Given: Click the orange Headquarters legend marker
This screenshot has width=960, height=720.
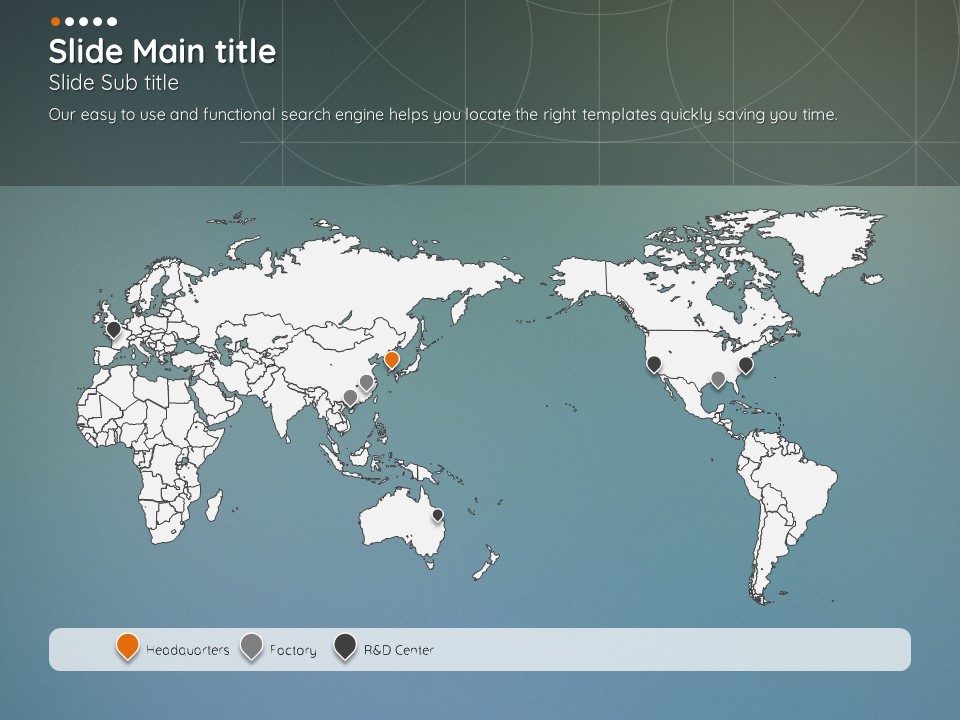Looking at the screenshot, I should [127, 646].
